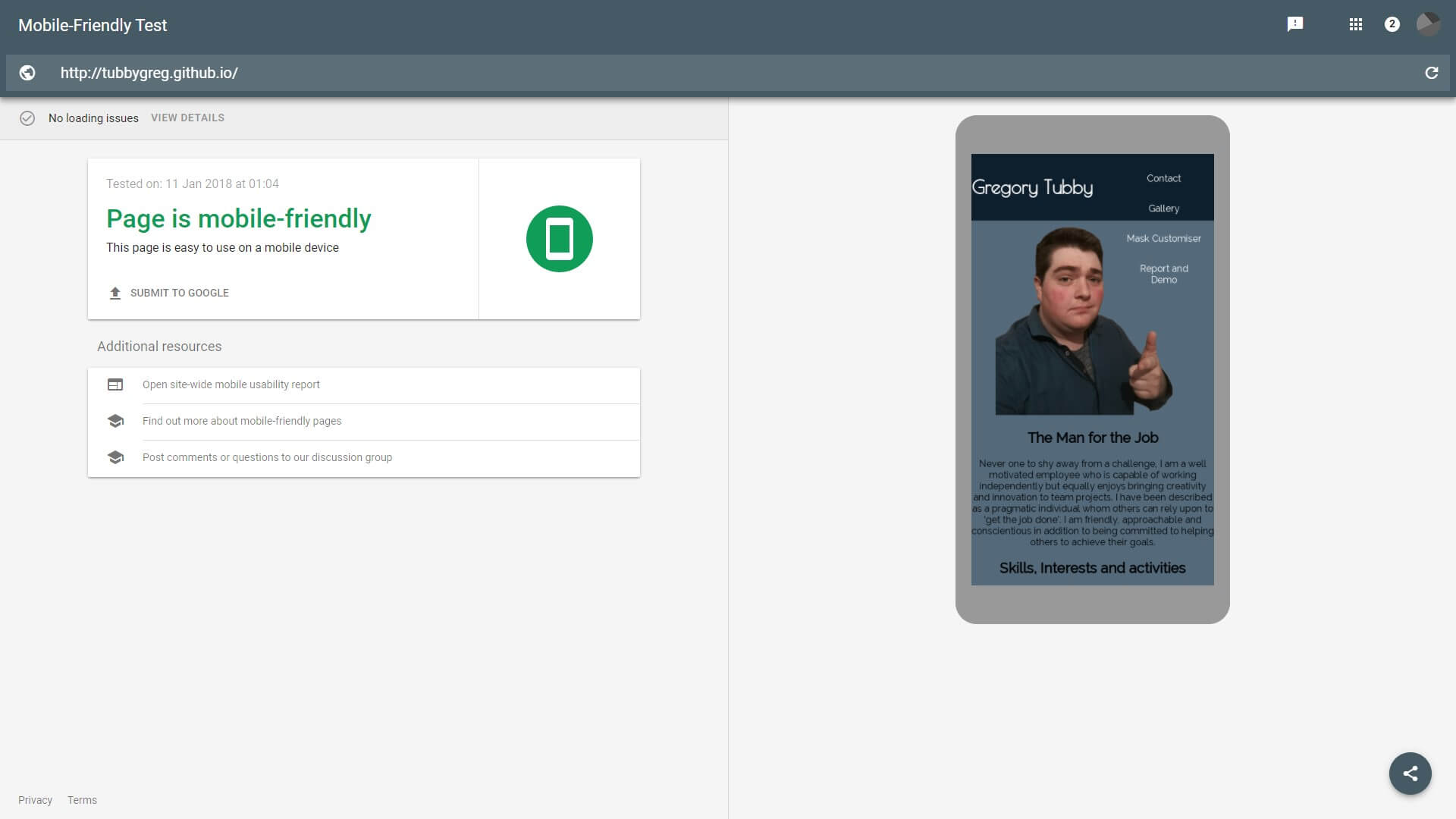The height and width of the screenshot is (819, 1456).
Task: Click Gallery in the phone preview
Action: point(1163,209)
